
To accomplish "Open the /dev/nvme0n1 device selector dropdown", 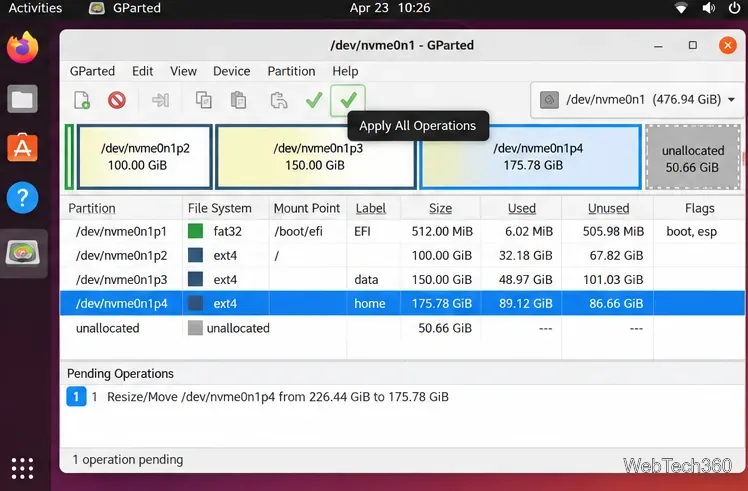I will click(637, 100).
